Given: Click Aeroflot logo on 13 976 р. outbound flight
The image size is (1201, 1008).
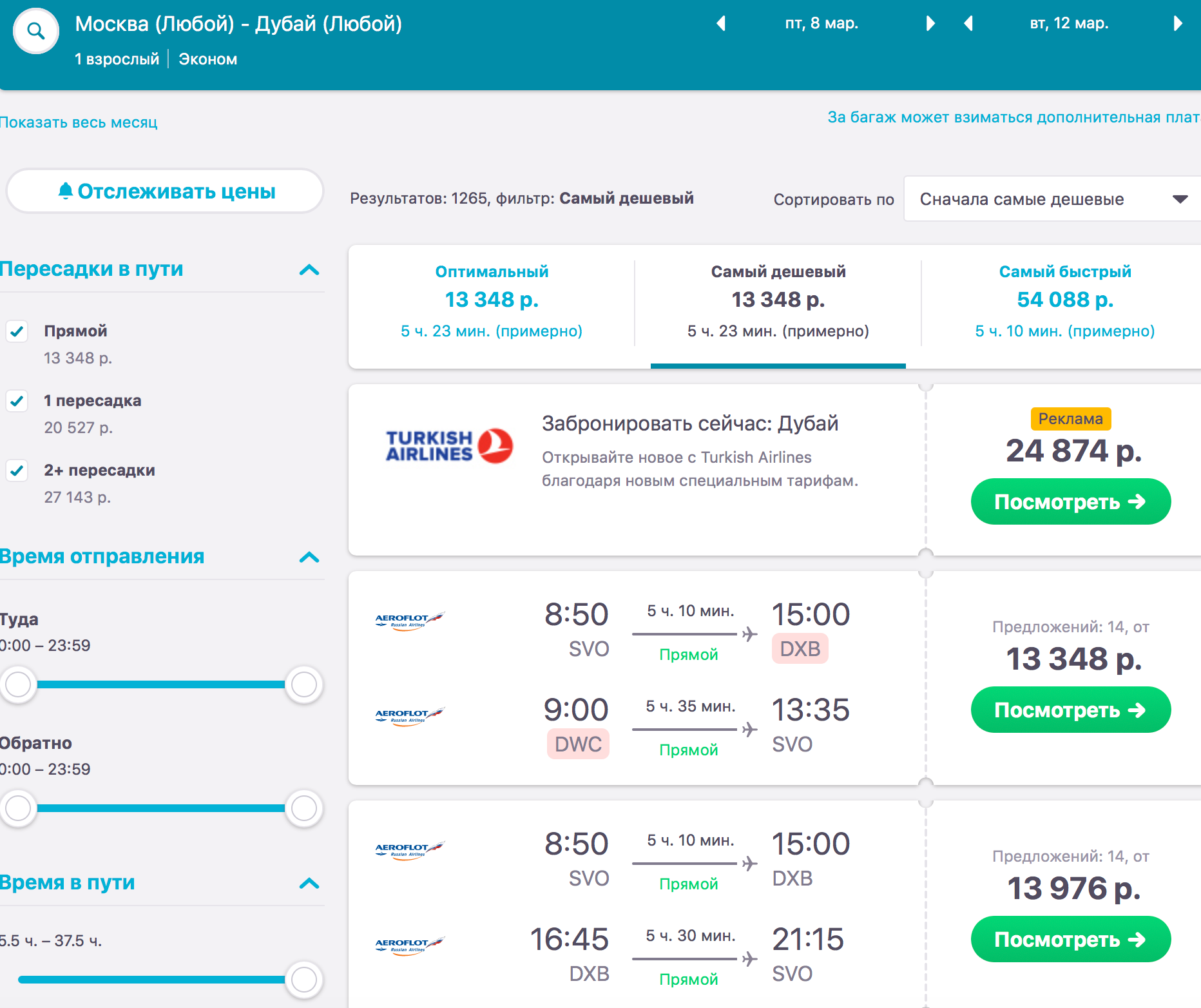Looking at the screenshot, I should point(410,850).
